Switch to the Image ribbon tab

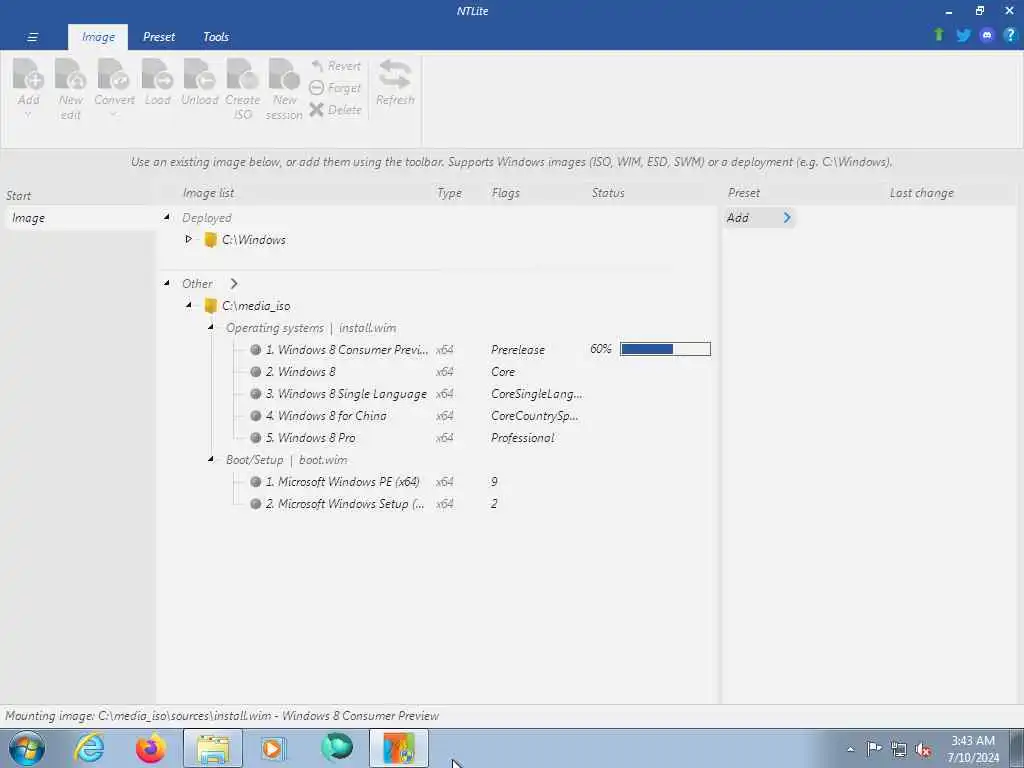pos(98,37)
